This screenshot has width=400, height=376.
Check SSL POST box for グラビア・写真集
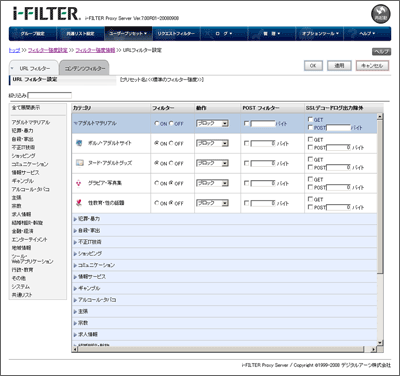click(x=310, y=187)
